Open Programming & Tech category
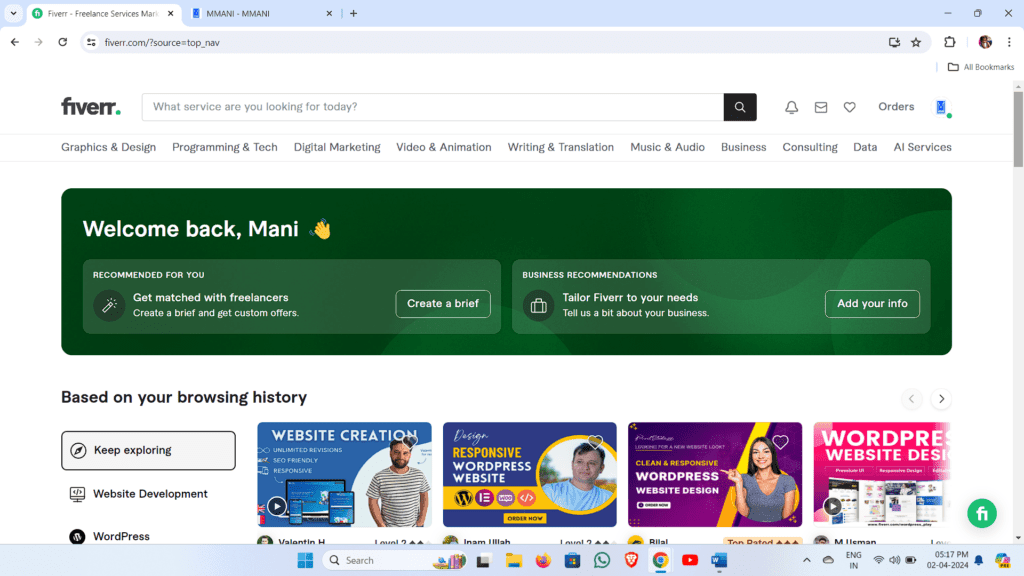Image resolution: width=1024 pixels, height=576 pixels. click(225, 148)
